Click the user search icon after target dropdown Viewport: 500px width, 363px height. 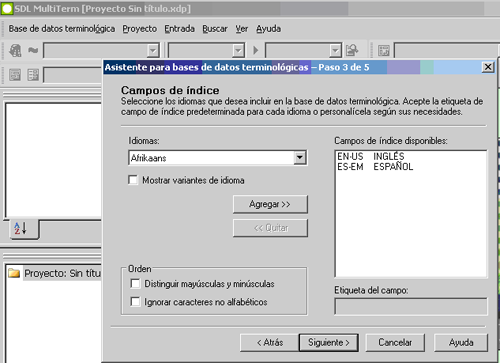pyautogui.click(x=352, y=50)
